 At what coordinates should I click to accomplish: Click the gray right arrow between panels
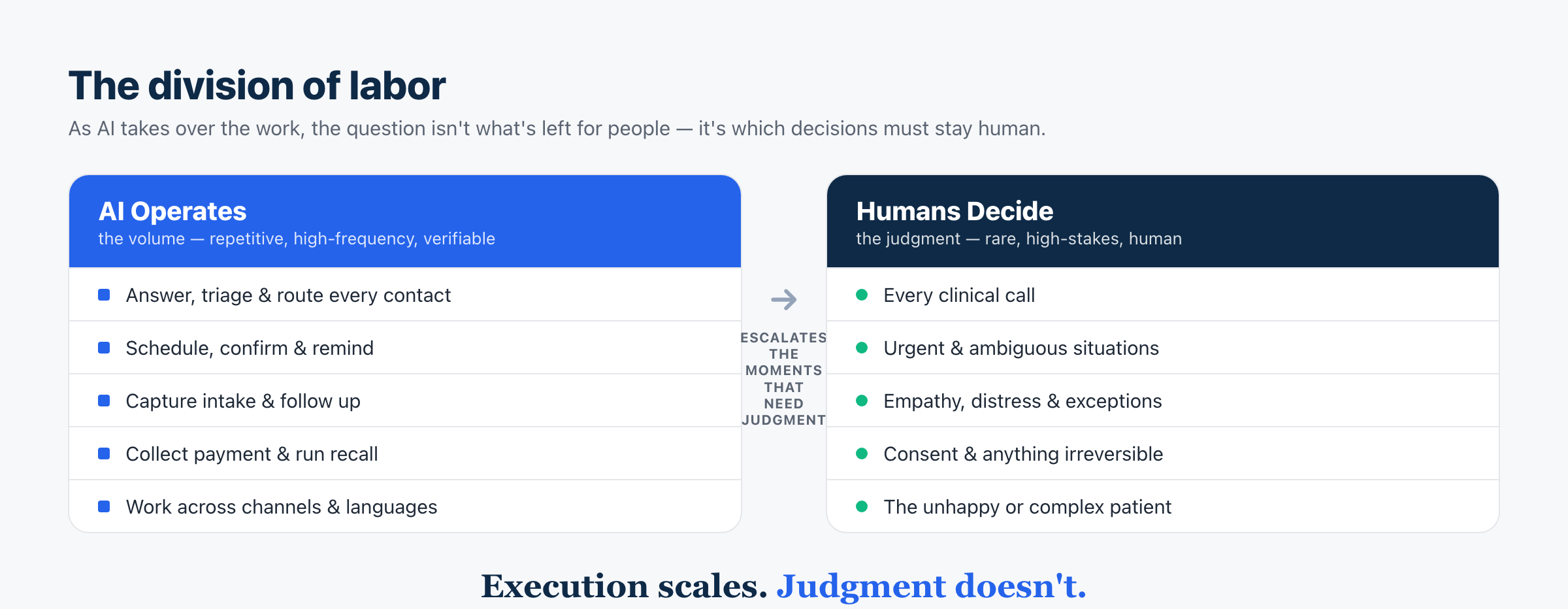pos(783,300)
